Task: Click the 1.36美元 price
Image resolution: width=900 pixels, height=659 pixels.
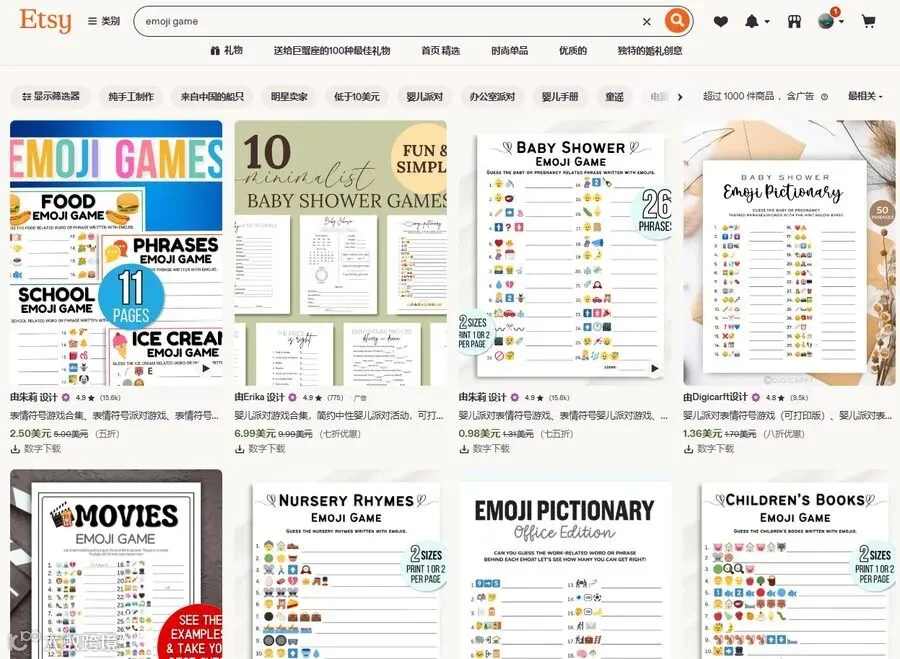Action: coord(704,433)
